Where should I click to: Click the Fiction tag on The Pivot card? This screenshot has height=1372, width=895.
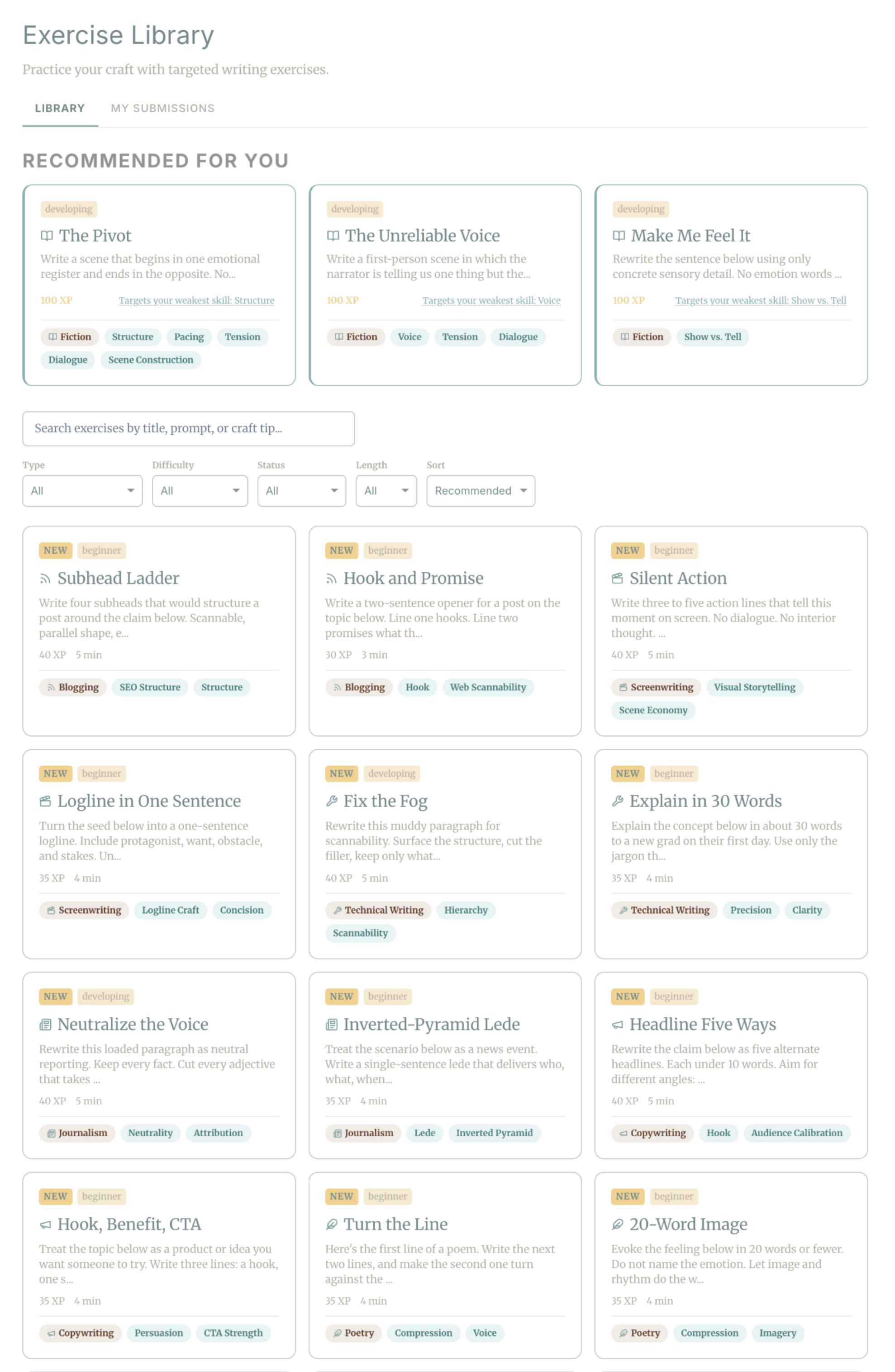click(70, 337)
